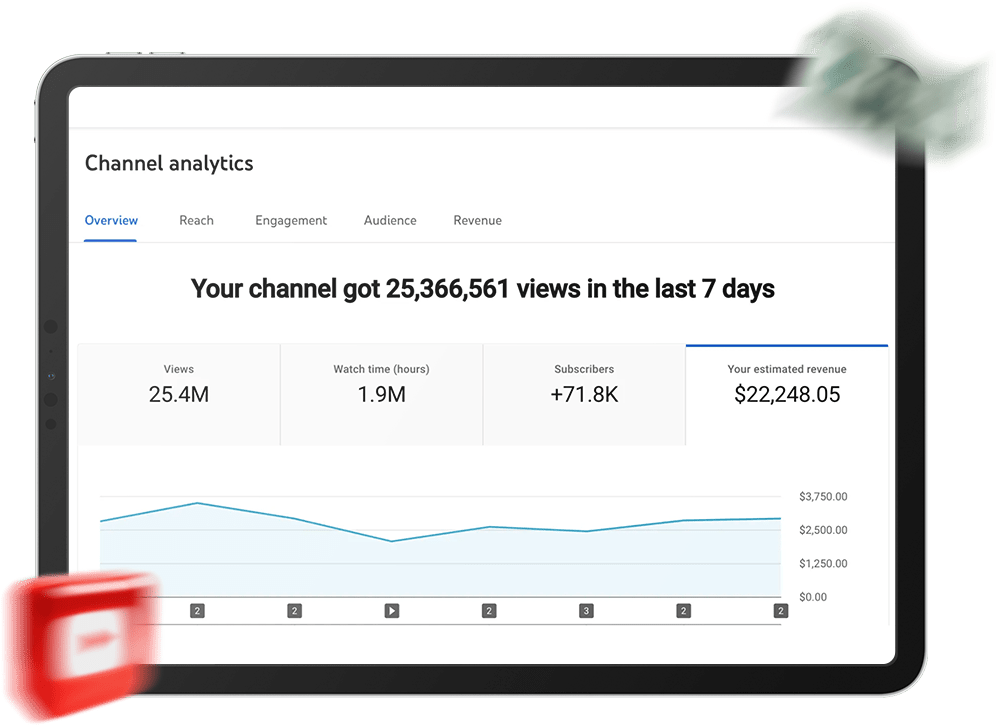Click the highest peak of the revenue line
The image size is (998, 726).
click(x=198, y=503)
